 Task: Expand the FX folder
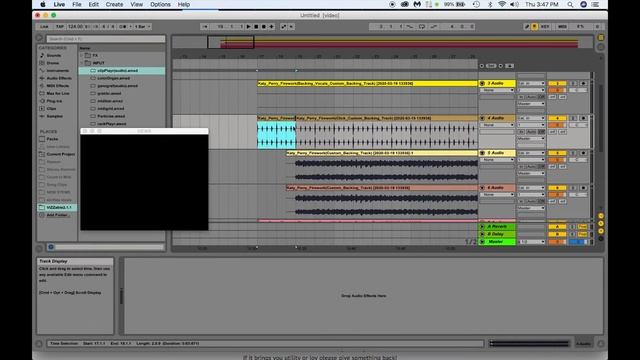click(82, 55)
